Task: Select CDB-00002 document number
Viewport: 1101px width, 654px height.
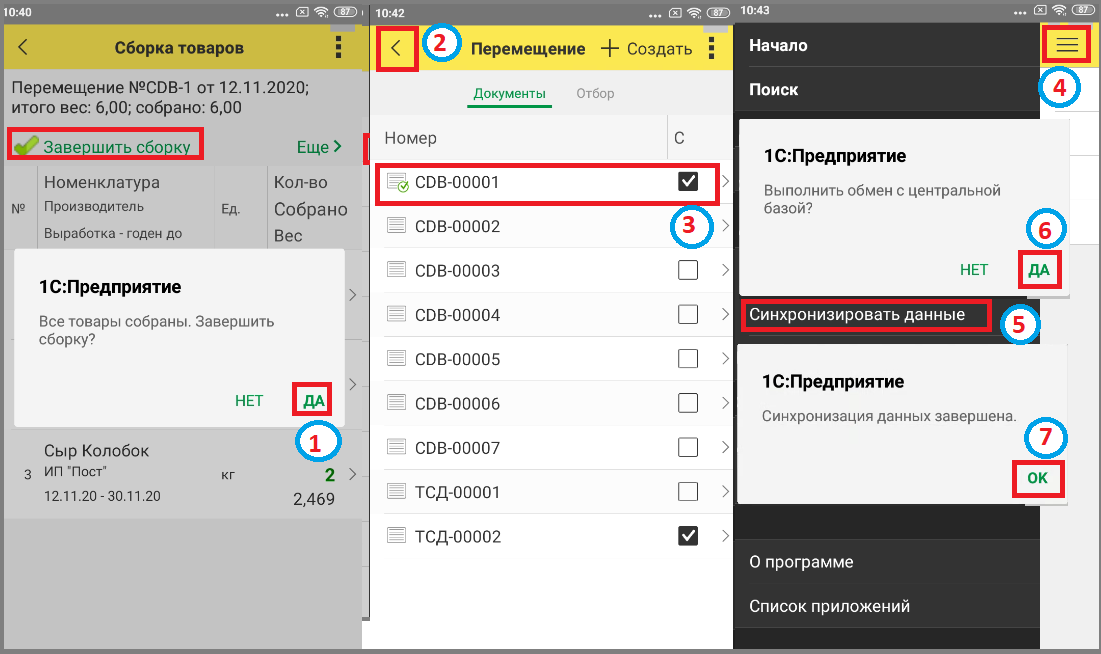Action: point(457,226)
